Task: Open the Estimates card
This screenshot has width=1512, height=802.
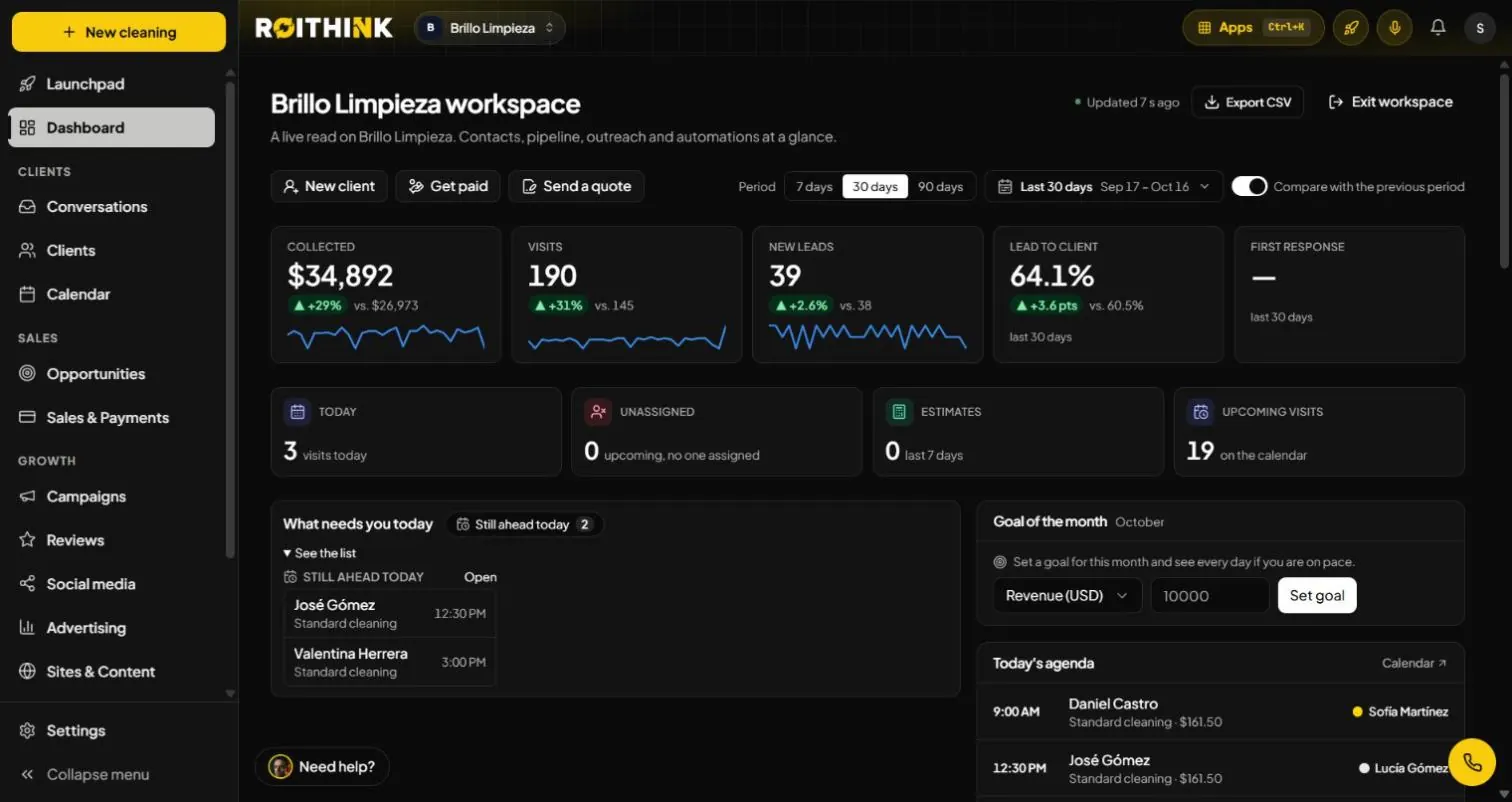Action: 1018,432
